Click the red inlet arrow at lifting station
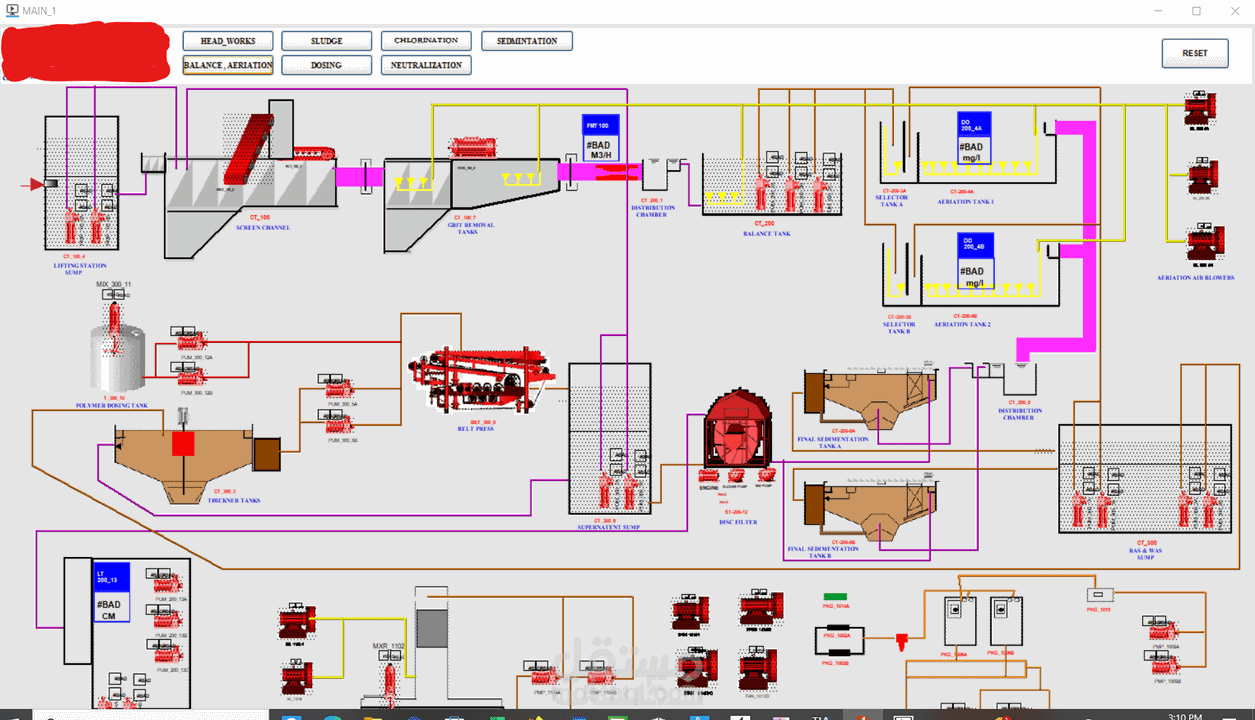1255x720 pixels. pyautogui.click(x=35, y=184)
